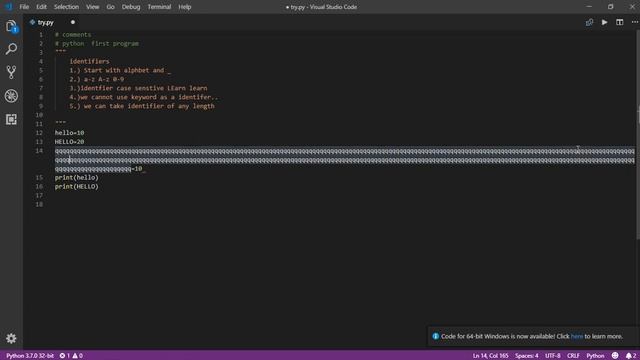The width and height of the screenshot is (640, 360).
Task: Click '1.) Start with alphbet and _' line
Action: 120,70
